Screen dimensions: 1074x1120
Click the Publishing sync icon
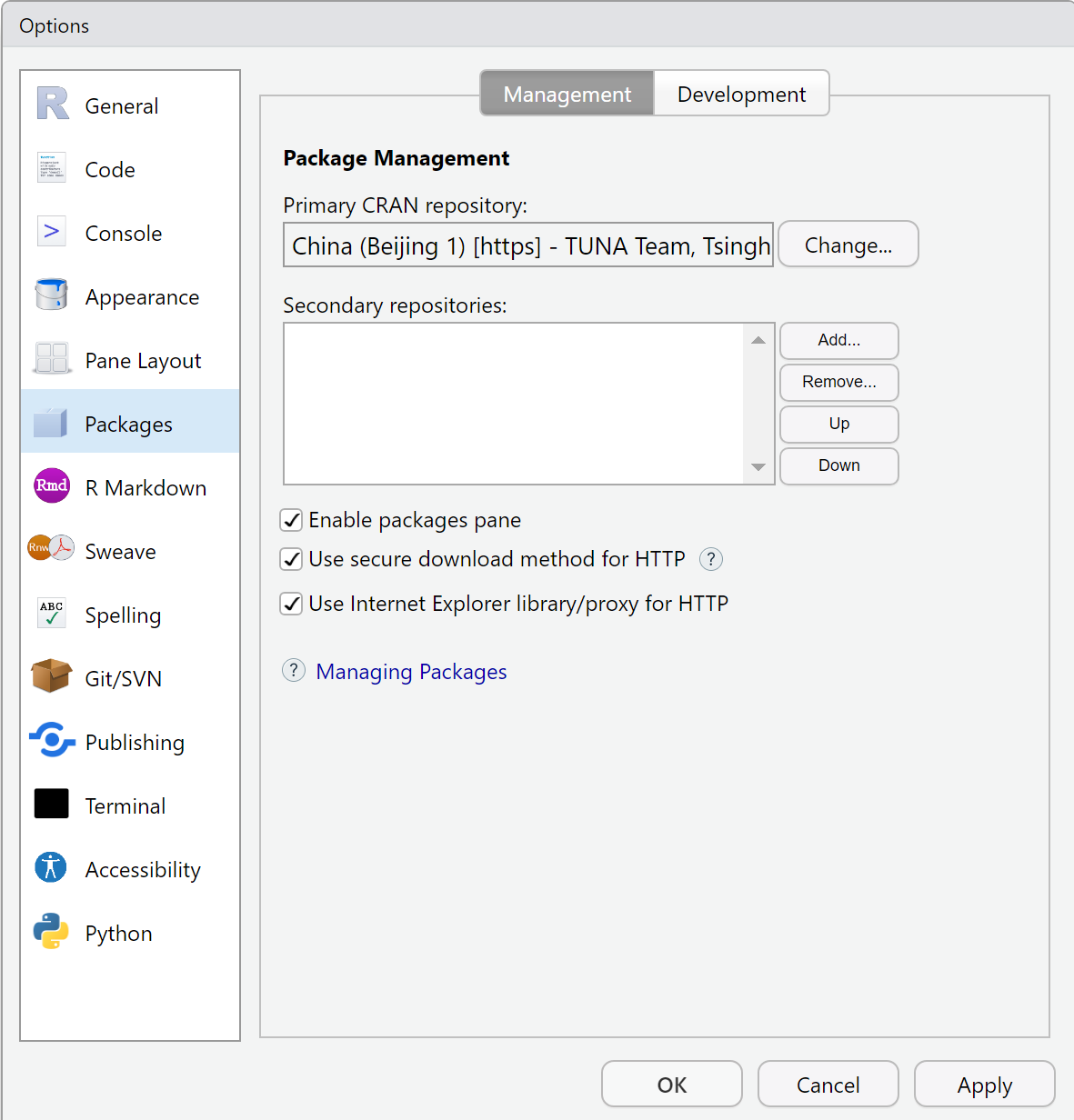tap(52, 741)
